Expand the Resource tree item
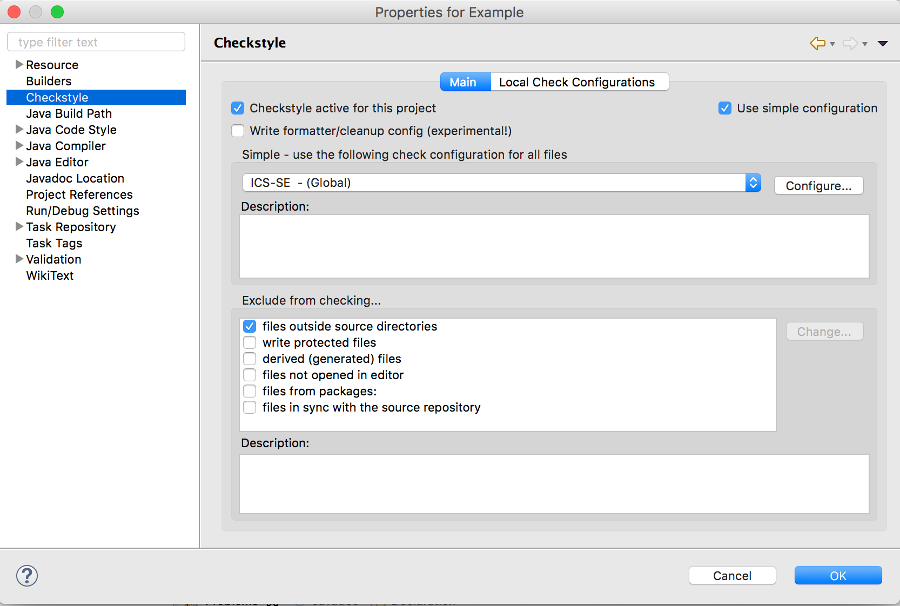900x606 pixels. 17,64
